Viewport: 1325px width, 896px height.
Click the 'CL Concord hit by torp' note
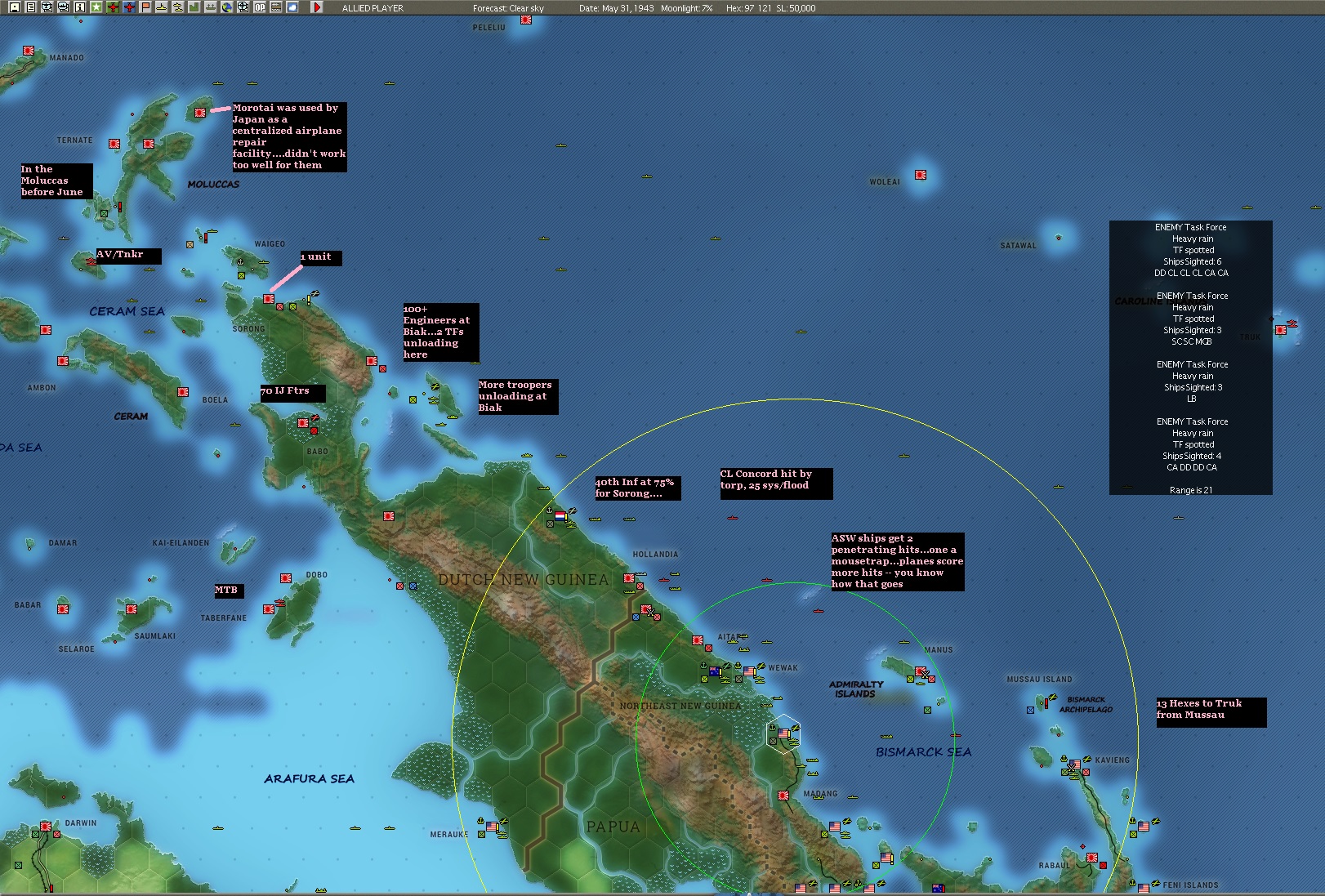click(x=776, y=483)
